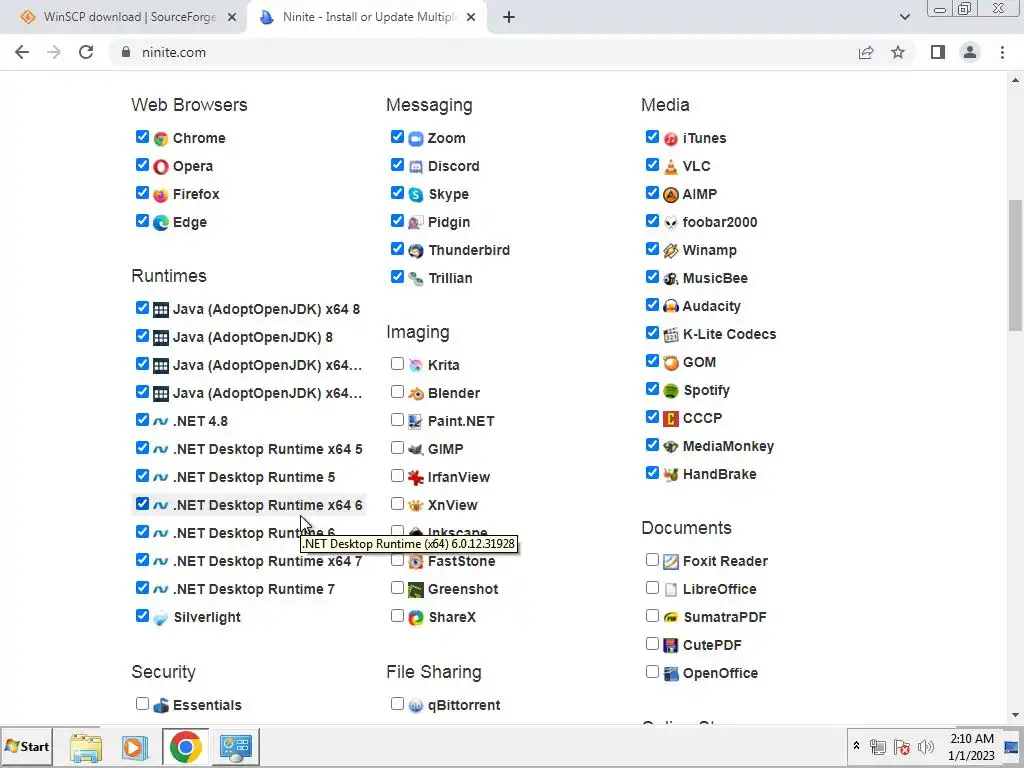Click the share page icon in address bar
1024x768 pixels.
pyautogui.click(x=866, y=52)
